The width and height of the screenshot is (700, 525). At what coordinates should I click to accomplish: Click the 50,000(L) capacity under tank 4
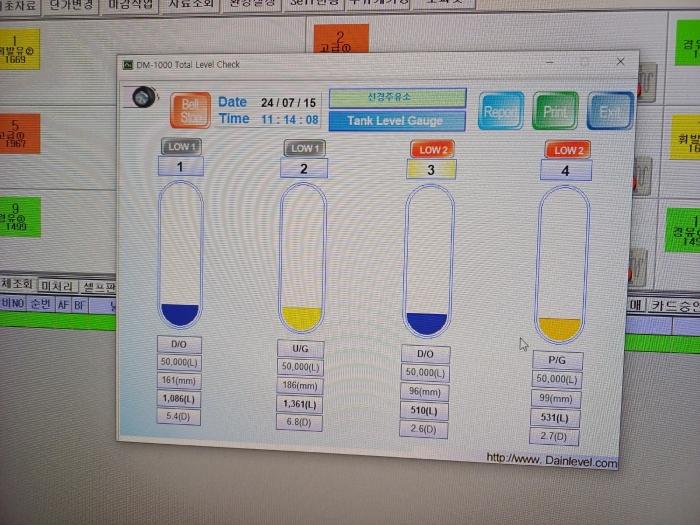(557, 379)
